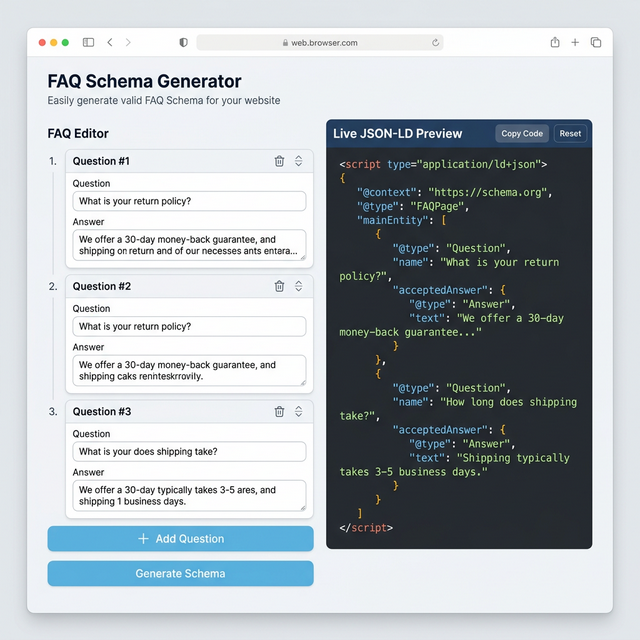Delete Question #2 using trash icon
The width and height of the screenshot is (640, 640).
coord(279,286)
